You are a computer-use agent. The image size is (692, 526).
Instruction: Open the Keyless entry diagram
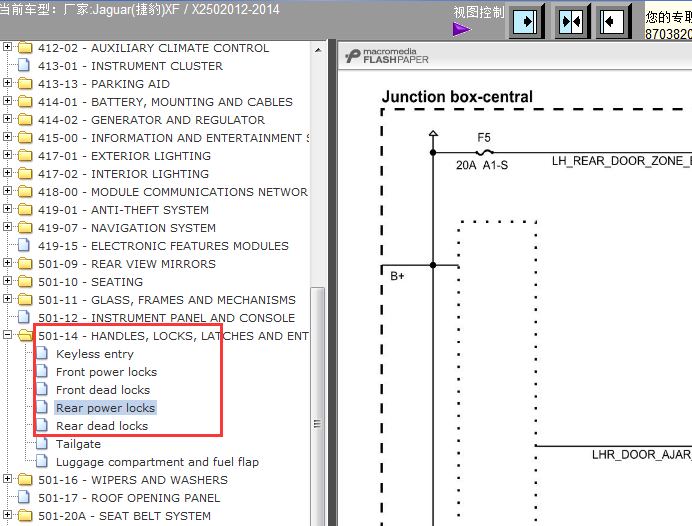[x=95, y=354]
